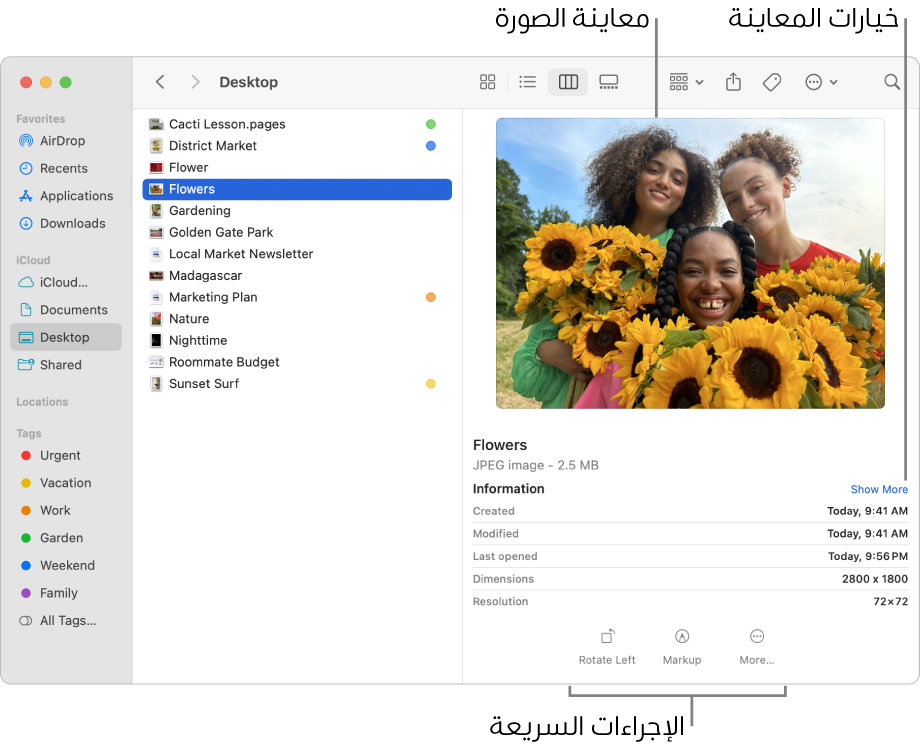Screen dimensions: 923x753
Task: Click the Markup quick action
Action: click(x=682, y=647)
